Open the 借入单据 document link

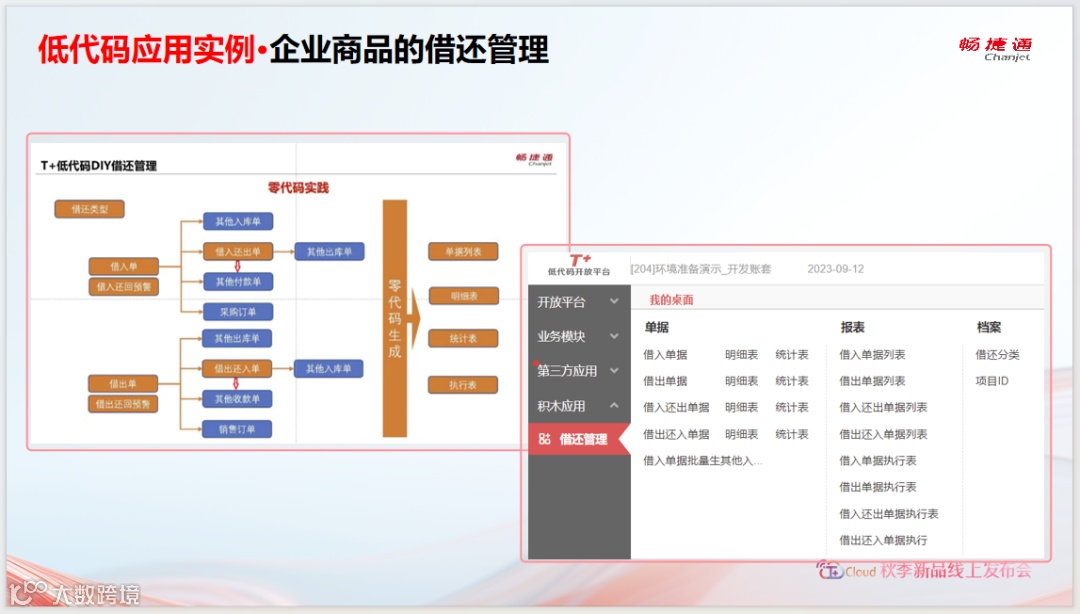pos(665,355)
